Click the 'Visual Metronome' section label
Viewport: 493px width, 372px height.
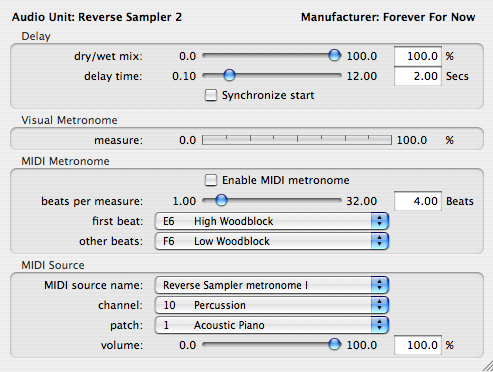tap(69, 120)
